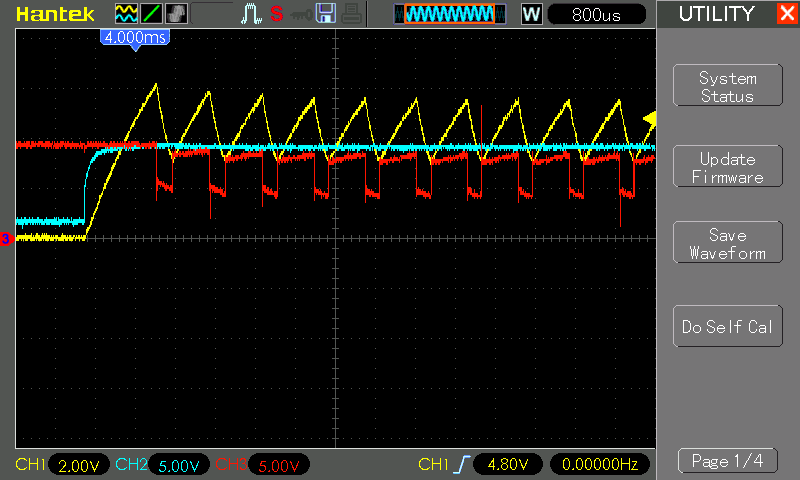Click the Hantek logo

click(x=57, y=14)
